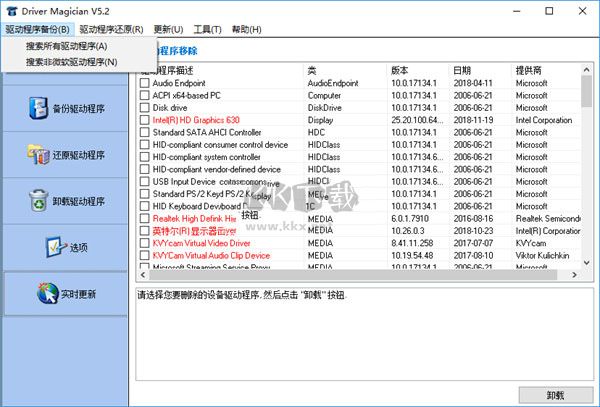600x407 pixels.
Task: Click the horizontal scrollbar thumb
Action: 353,275
